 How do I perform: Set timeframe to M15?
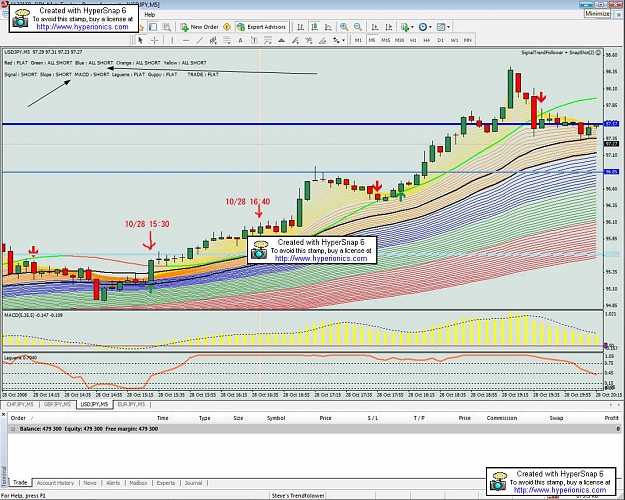pyautogui.click(x=385, y=40)
